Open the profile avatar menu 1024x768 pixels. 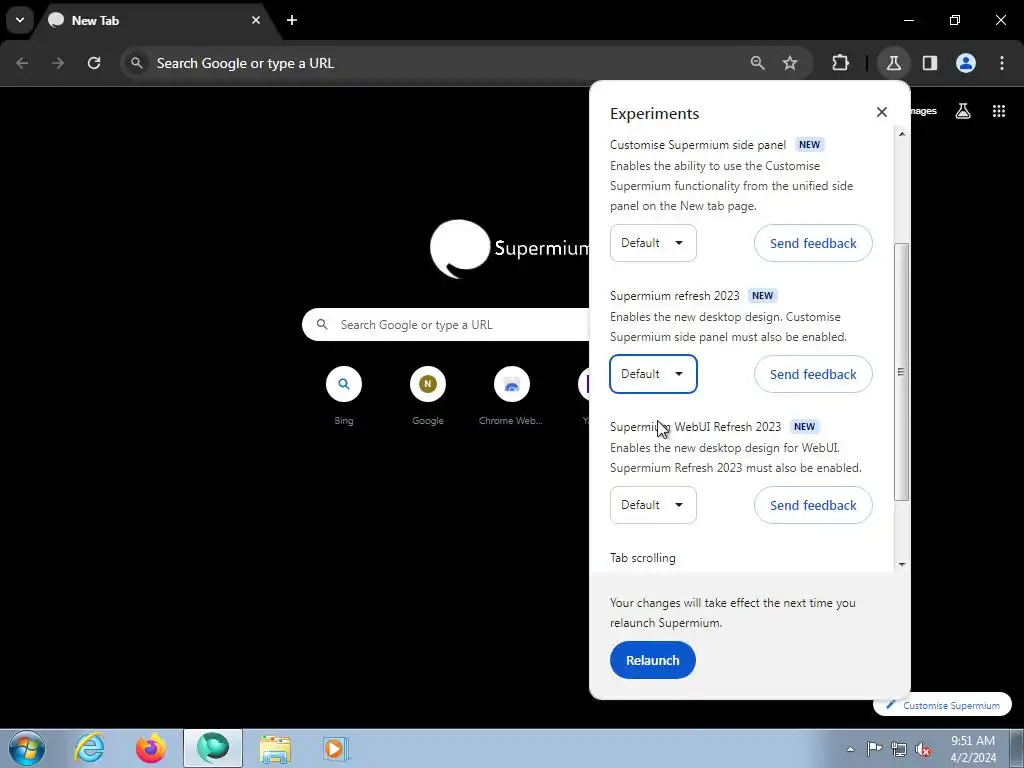click(x=966, y=63)
